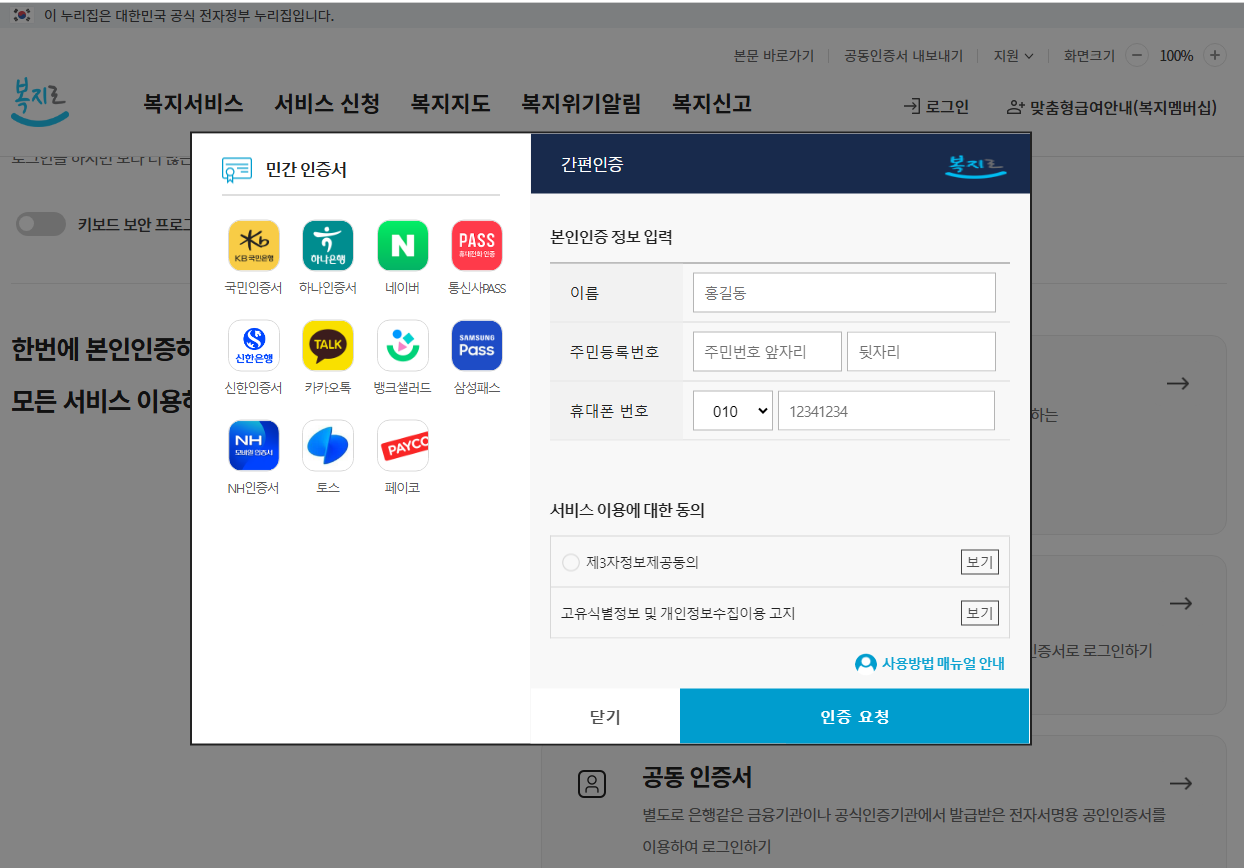Click the 복지로 site logo in the page header
1244x868 pixels.
pyautogui.click(x=40, y=103)
